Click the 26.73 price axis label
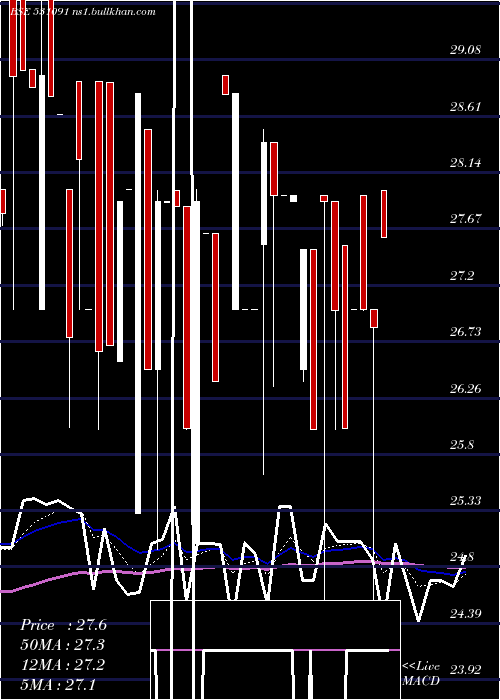 click(465, 332)
